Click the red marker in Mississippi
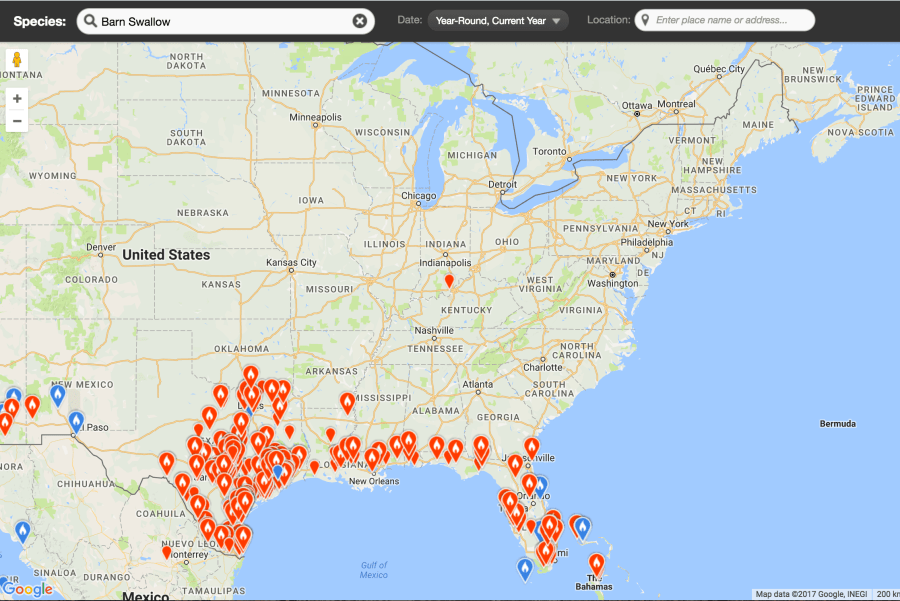900x601 pixels. (x=347, y=402)
